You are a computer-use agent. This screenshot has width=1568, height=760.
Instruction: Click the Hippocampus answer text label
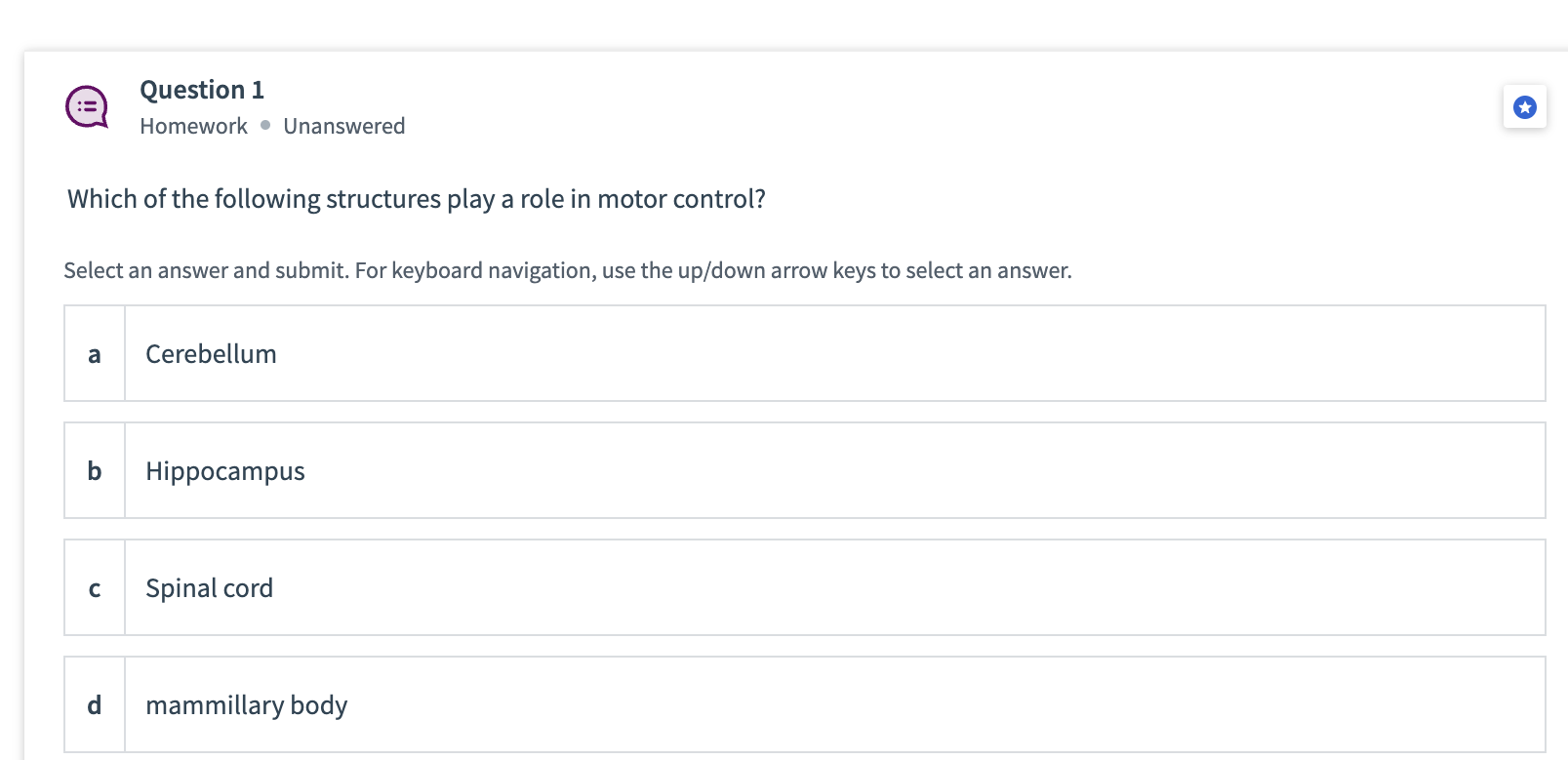(224, 470)
